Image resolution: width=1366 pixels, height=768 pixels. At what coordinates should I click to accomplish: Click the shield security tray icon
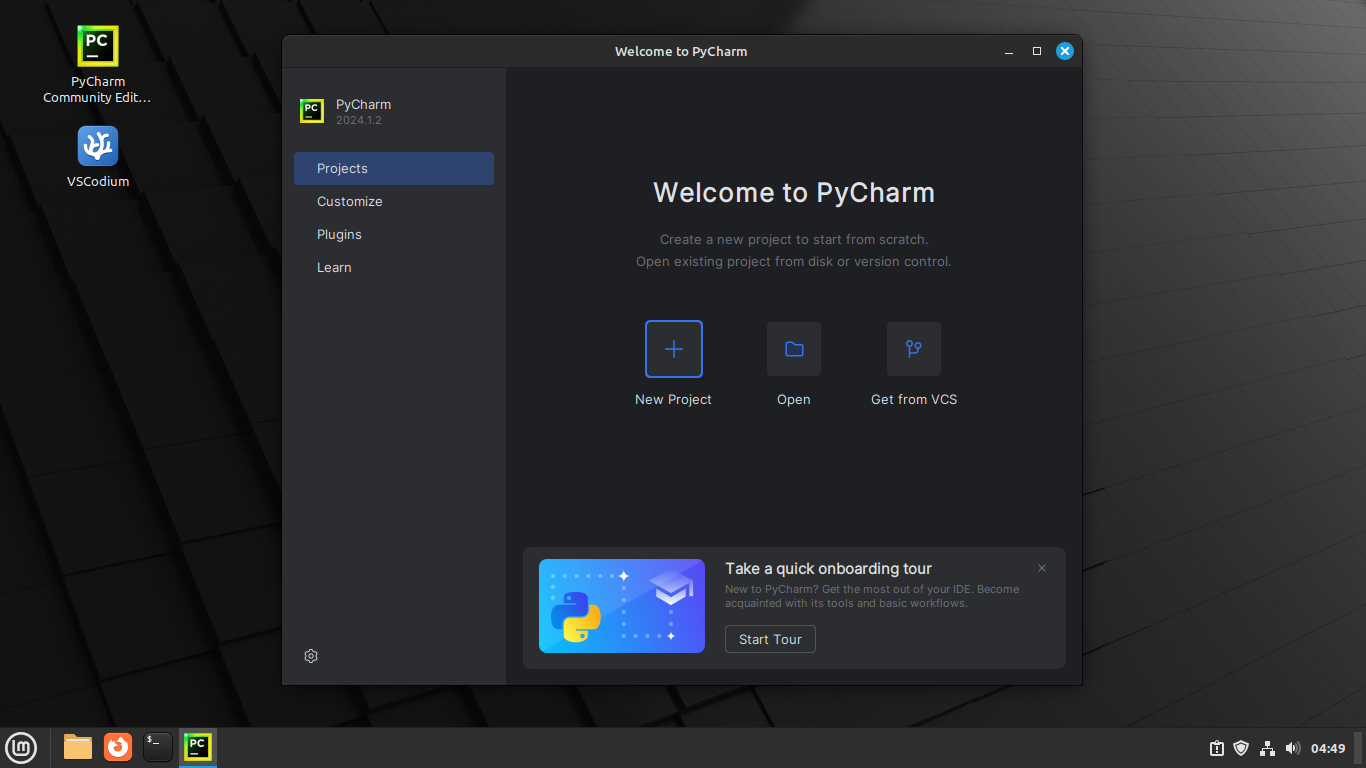point(1241,748)
